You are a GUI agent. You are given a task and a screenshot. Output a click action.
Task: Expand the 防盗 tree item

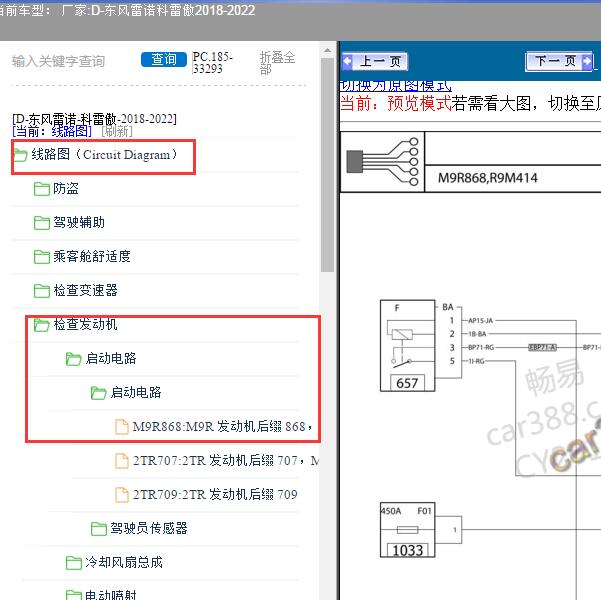click(x=66, y=188)
